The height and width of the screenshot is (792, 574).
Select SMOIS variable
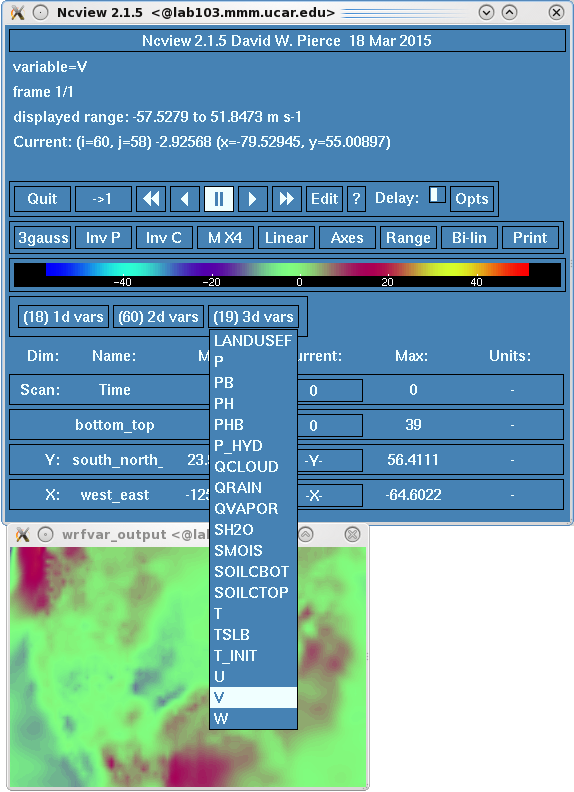[253, 551]
